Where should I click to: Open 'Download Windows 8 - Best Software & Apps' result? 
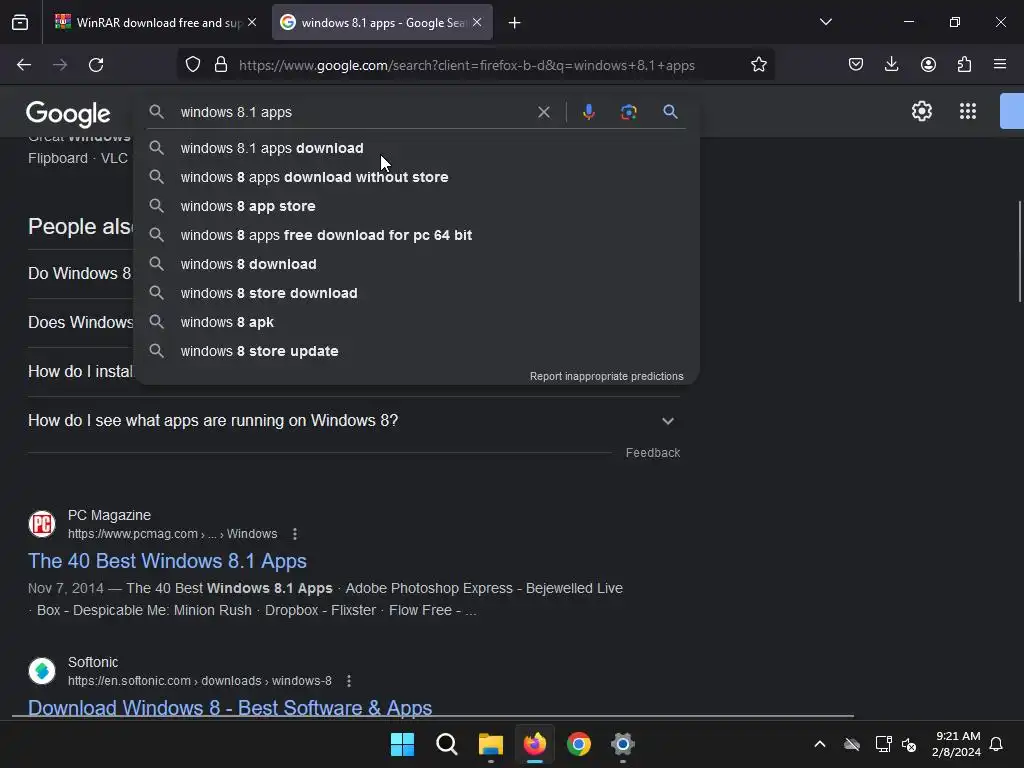230,708
